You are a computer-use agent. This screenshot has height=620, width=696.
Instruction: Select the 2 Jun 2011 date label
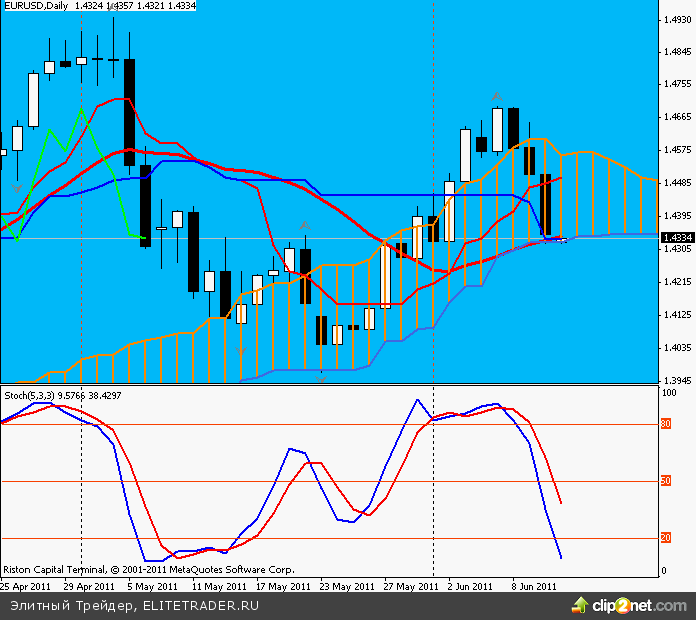[468, 586]
